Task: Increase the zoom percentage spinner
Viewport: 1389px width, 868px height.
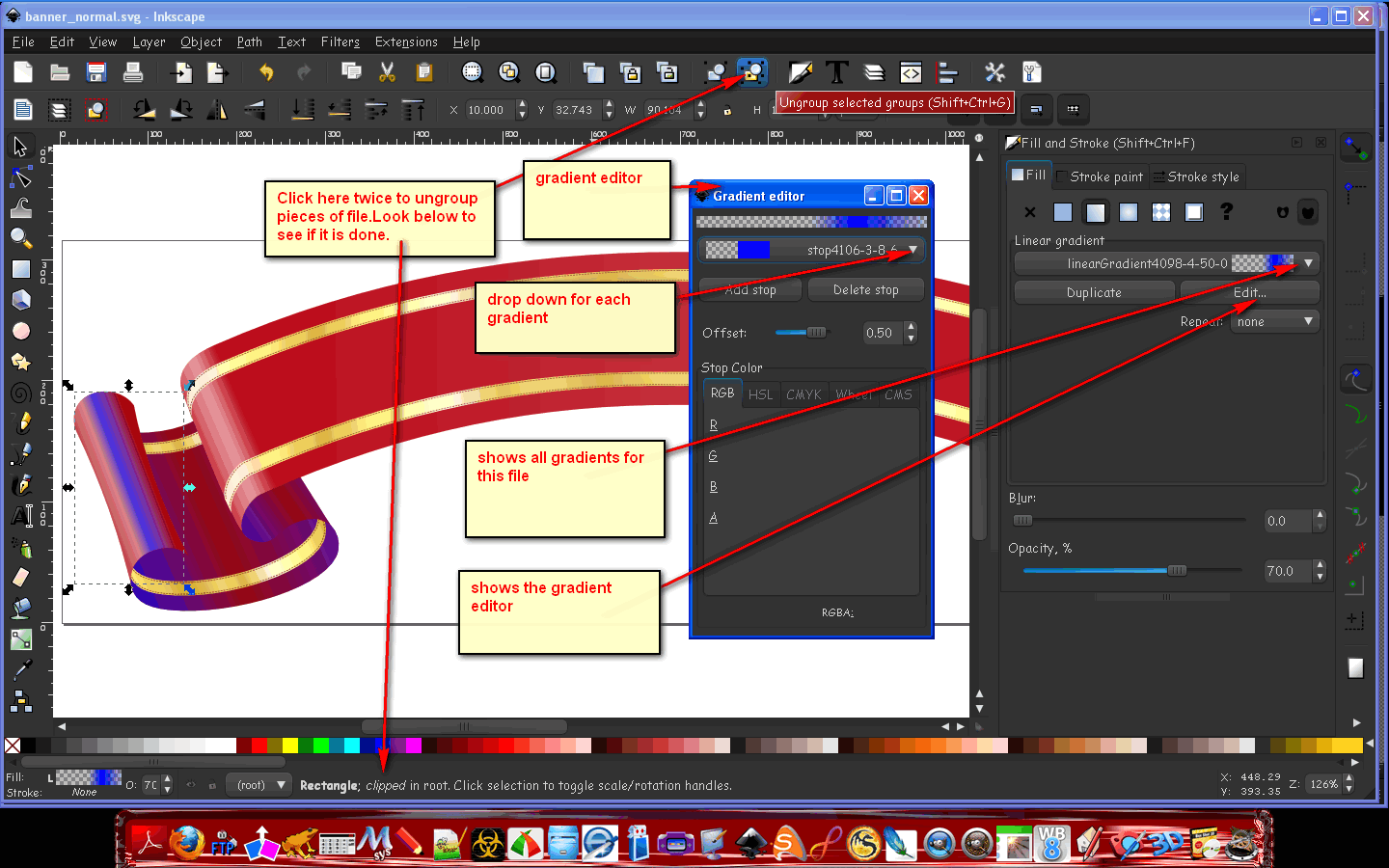Action: [1348, 779]
